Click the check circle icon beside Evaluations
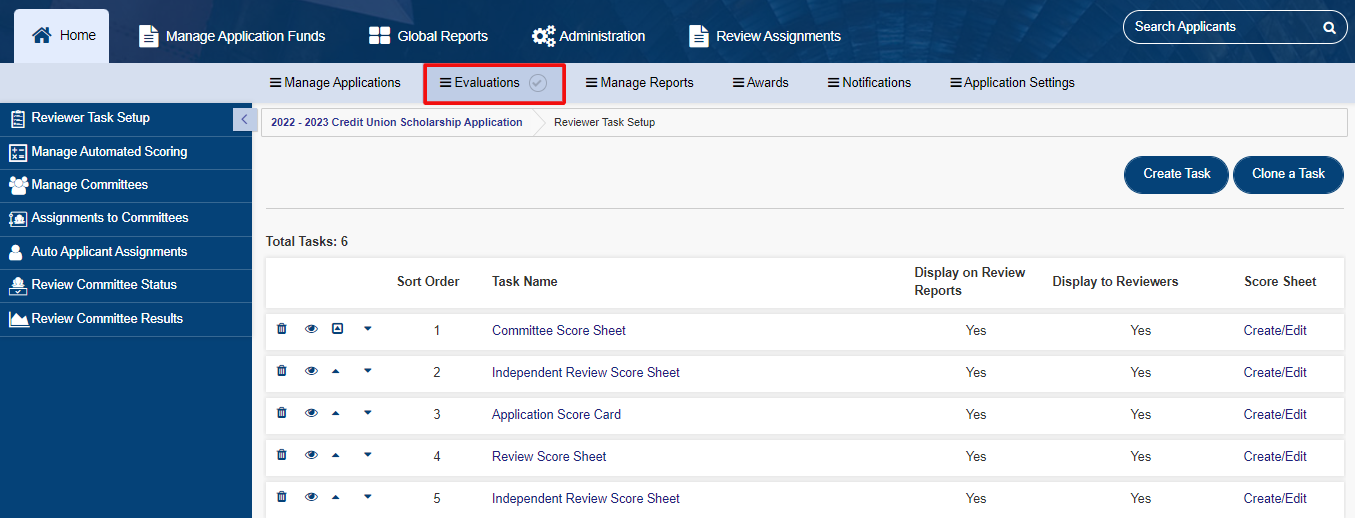1355x518 pixels. (x=538, y=83)
